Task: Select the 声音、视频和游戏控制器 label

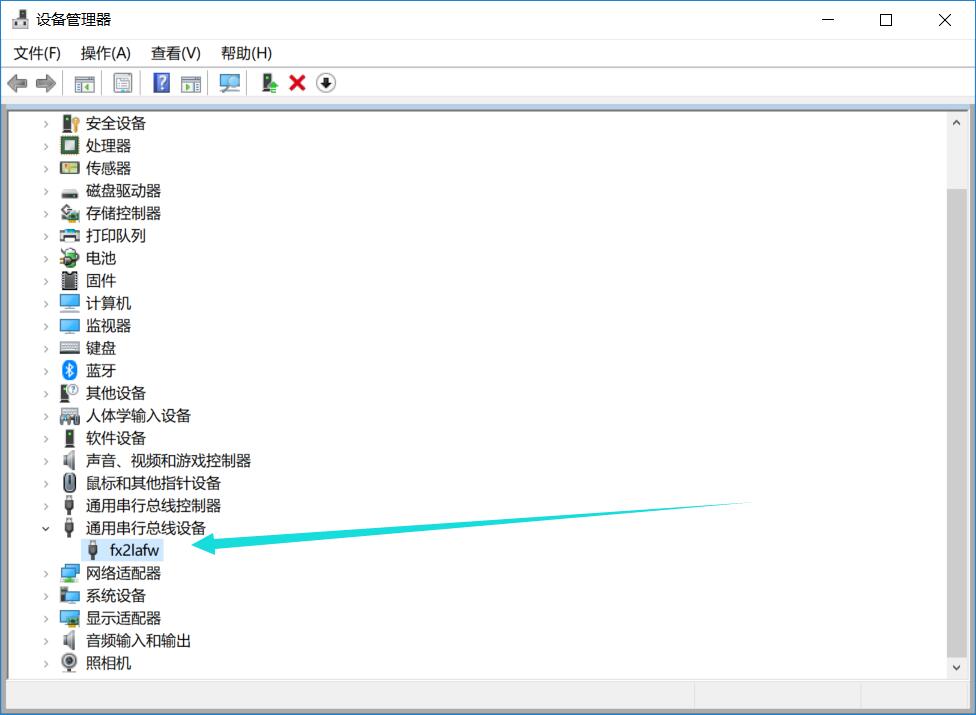Action: [x=168, y=460]
